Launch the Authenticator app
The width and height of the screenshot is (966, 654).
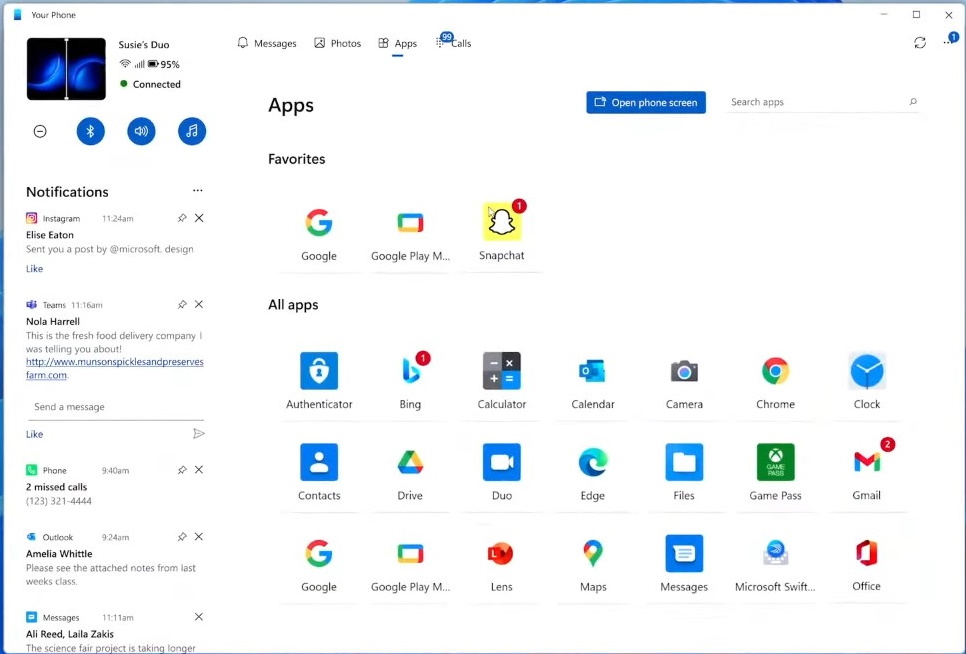pos(319,371)
